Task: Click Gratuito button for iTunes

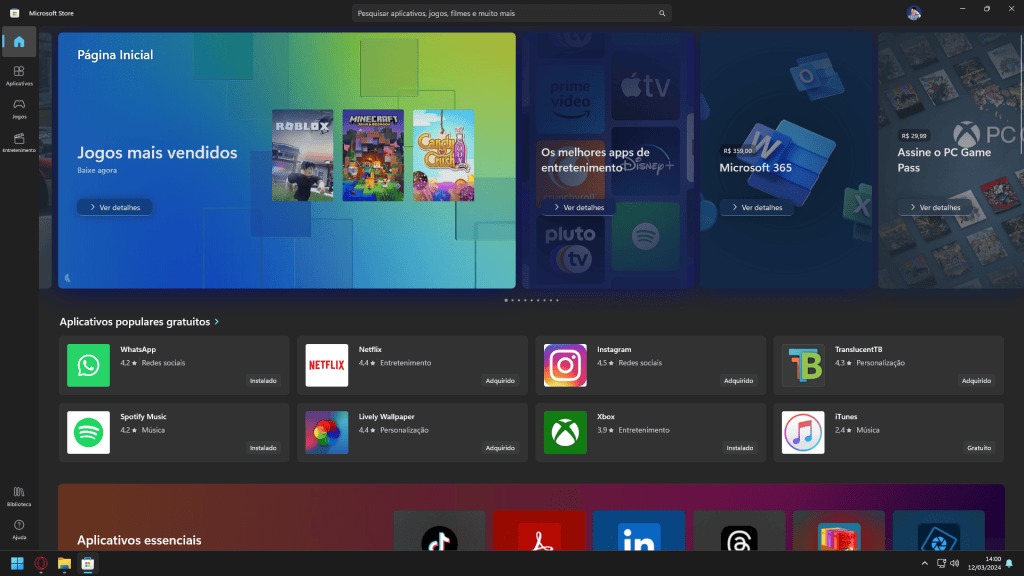Action: (x=978, y=448)
